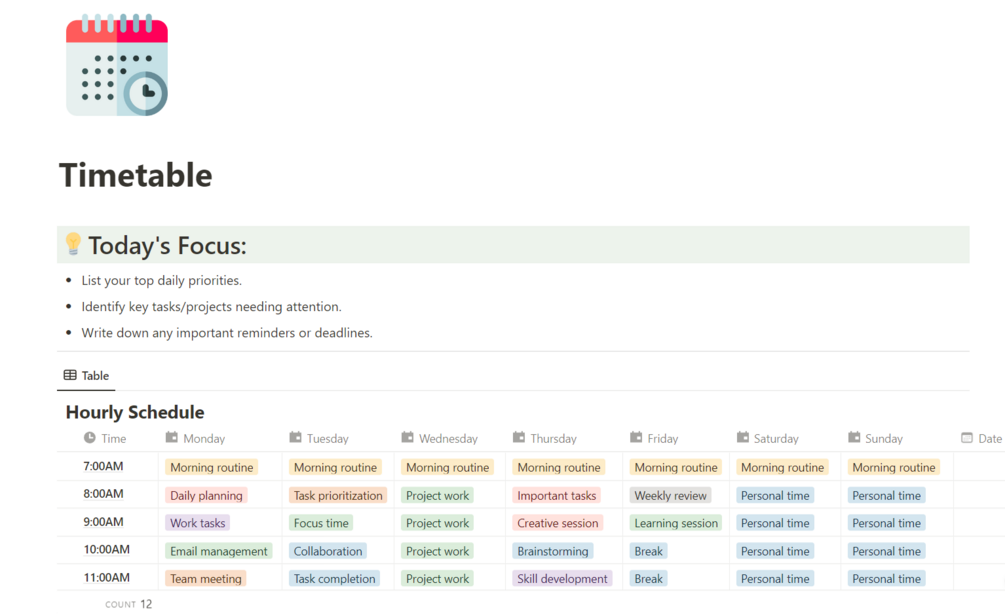Click the icon in the Date column header
The image size is (1005, 615).
click(x=967, y=438)
